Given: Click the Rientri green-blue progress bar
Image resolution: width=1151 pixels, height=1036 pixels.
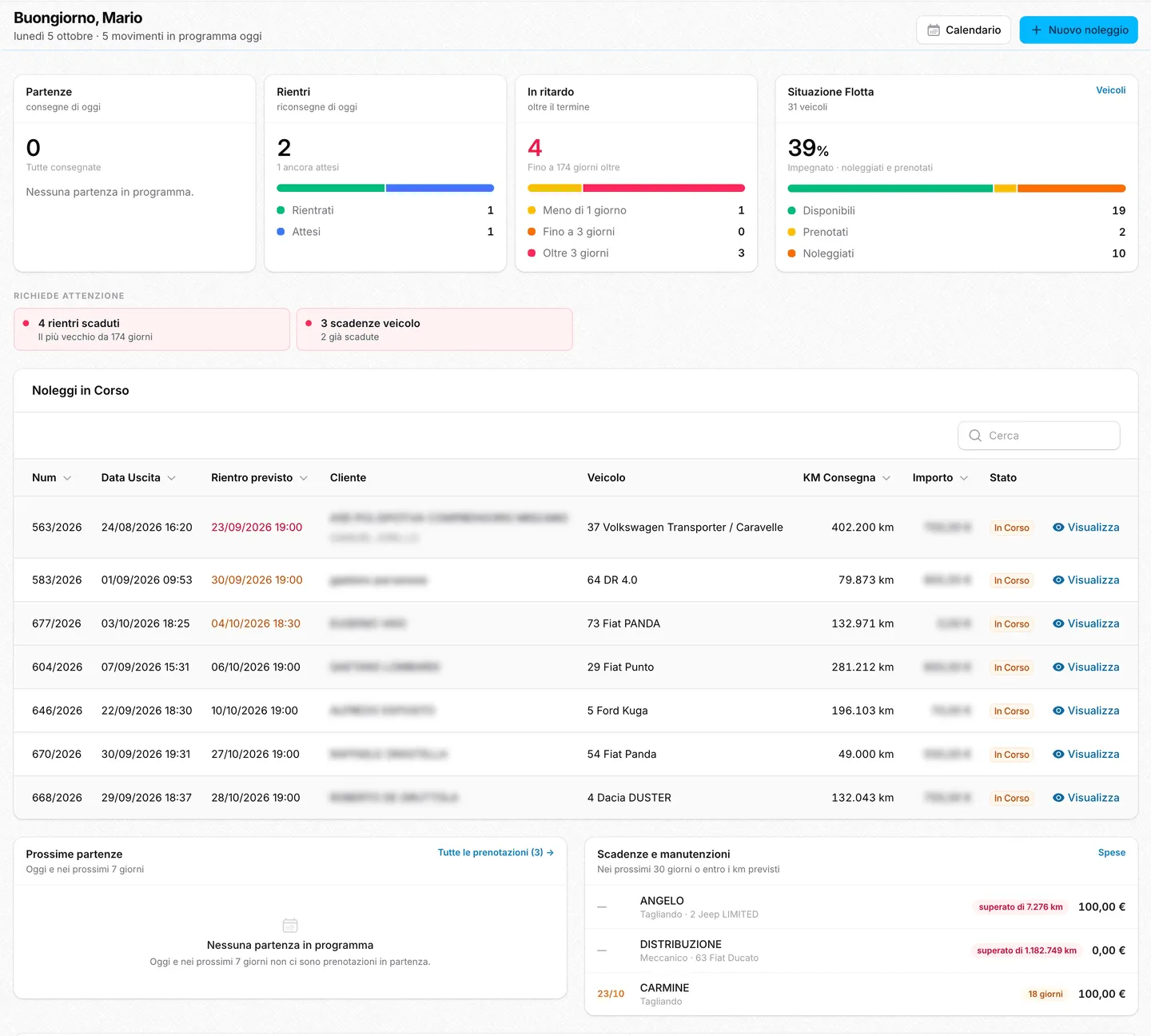Looking at the screenshot, I should coord(385,189).
